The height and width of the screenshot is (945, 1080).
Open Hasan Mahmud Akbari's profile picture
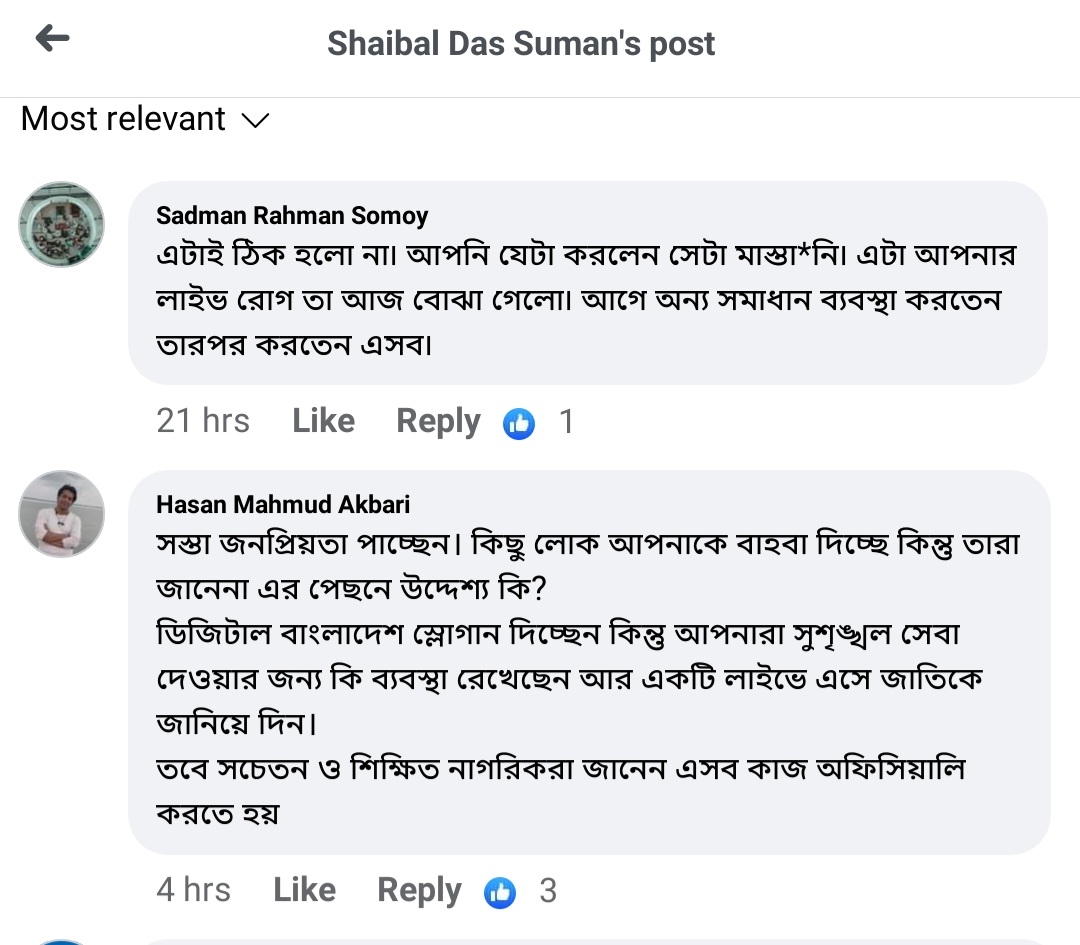point(61,513)
